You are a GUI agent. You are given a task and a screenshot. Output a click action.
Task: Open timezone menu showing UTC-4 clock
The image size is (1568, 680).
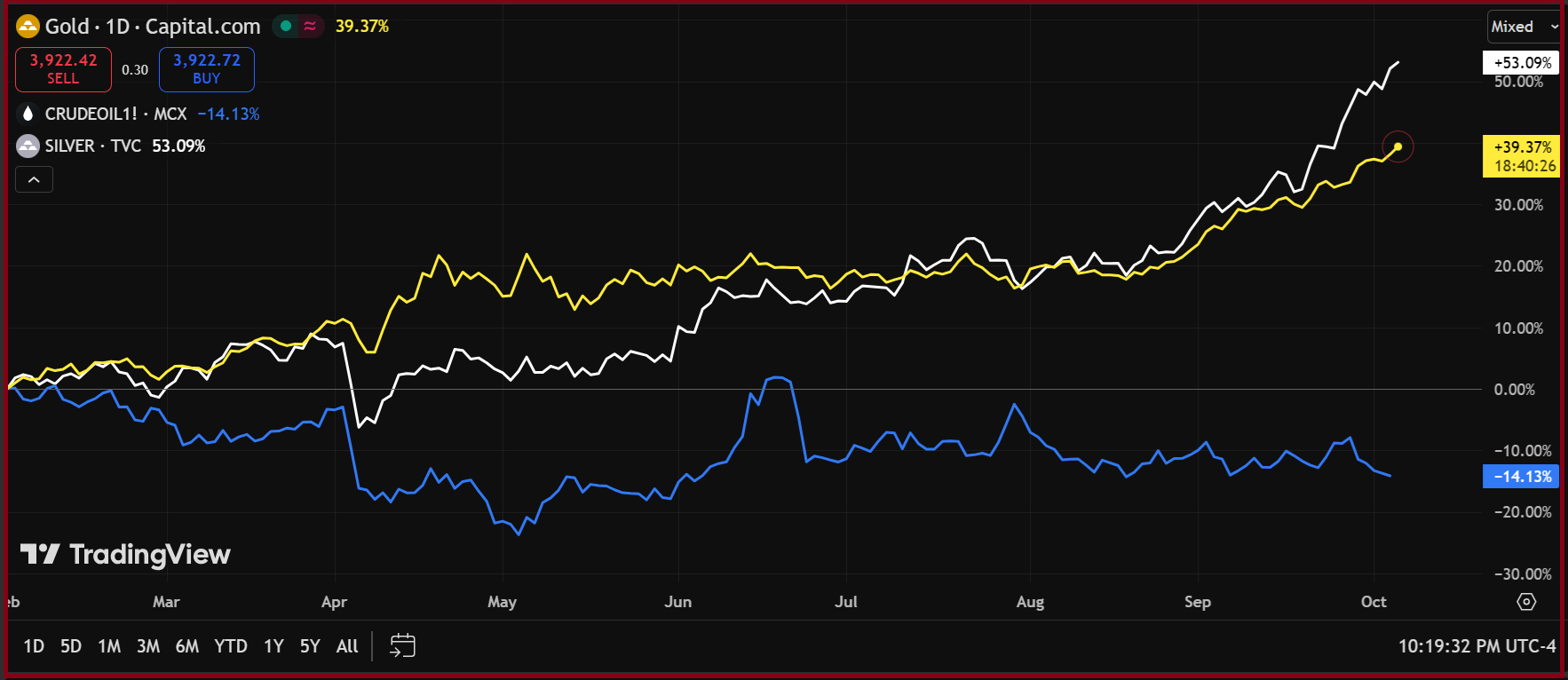pos(1477,646)
